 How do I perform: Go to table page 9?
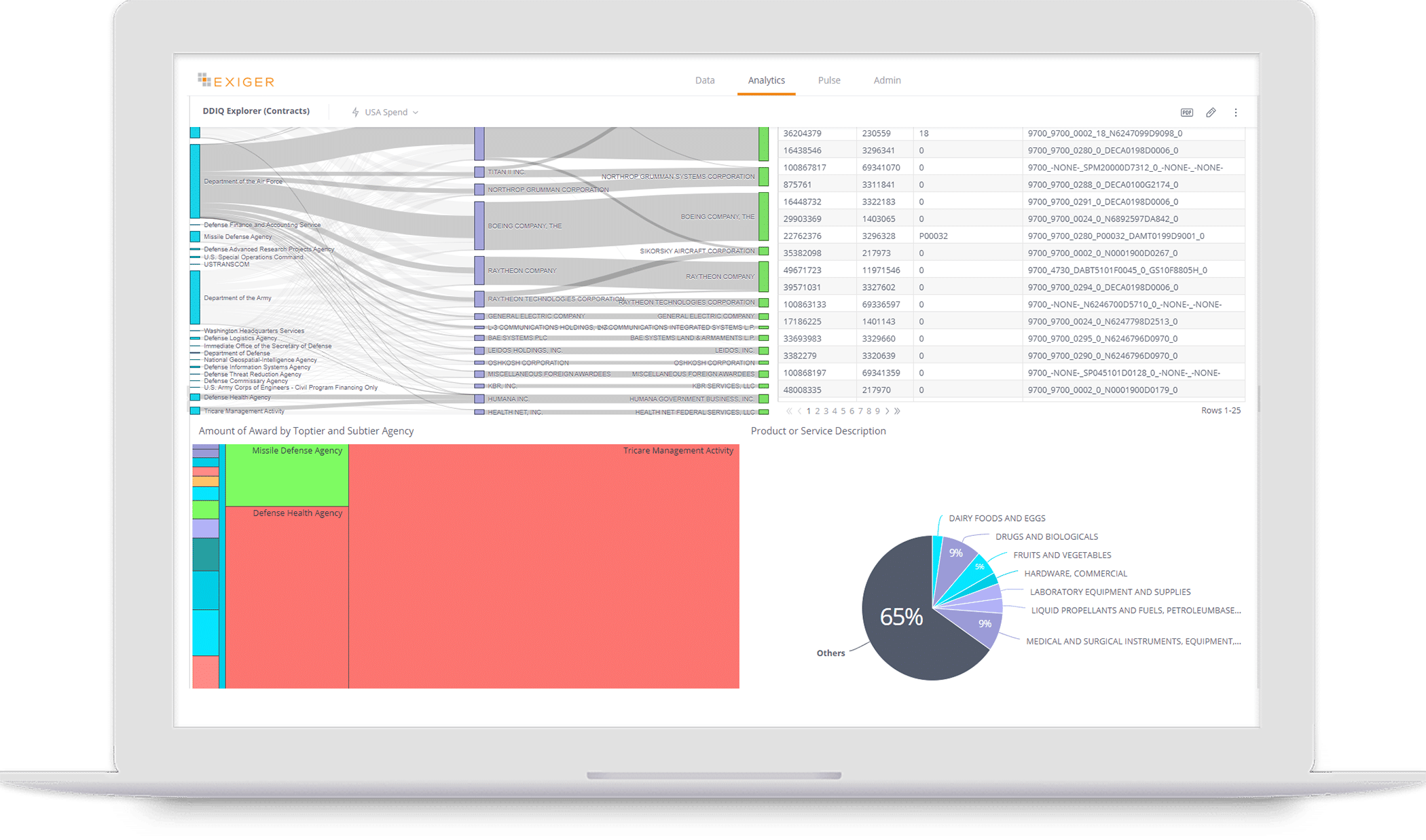point(877,411)
